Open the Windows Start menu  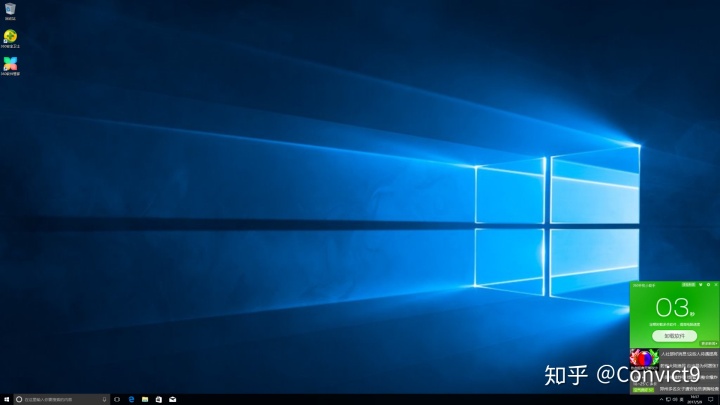6,399
